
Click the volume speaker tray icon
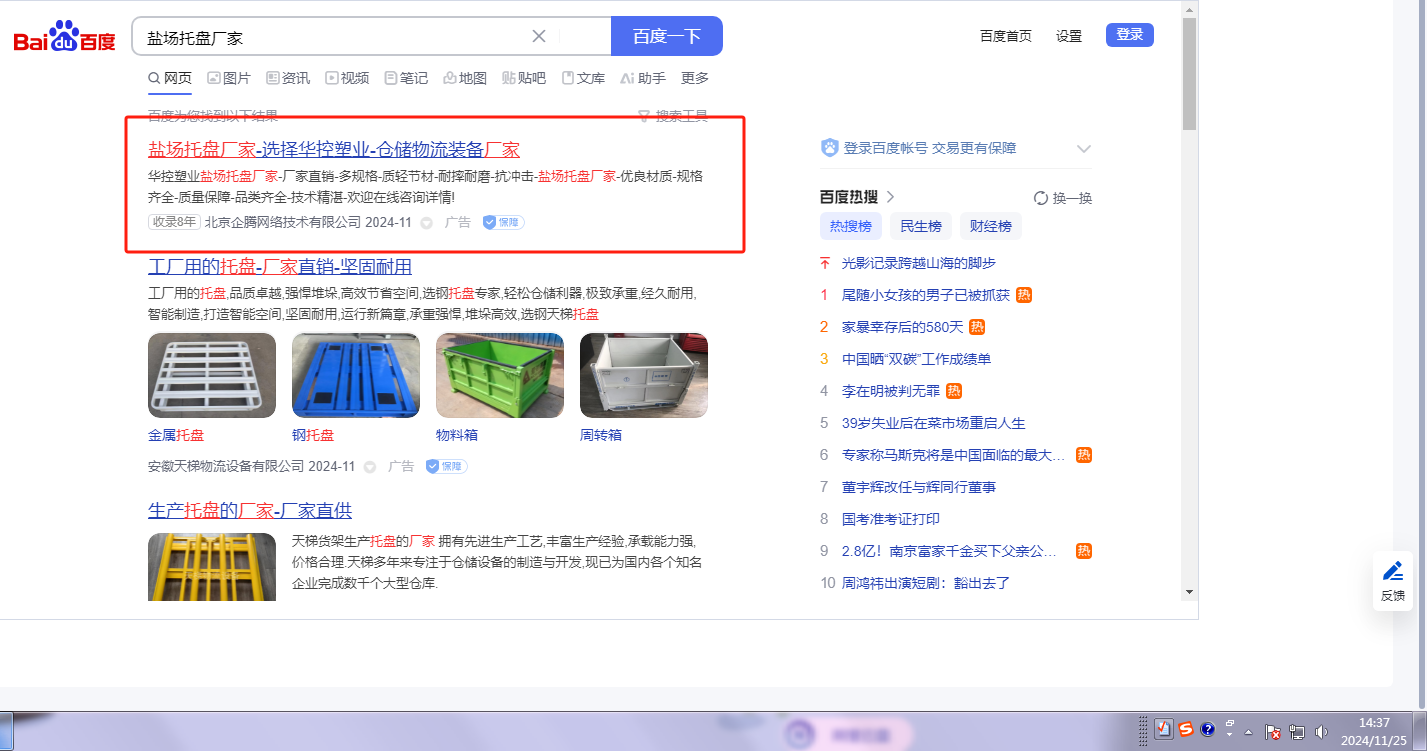1321,731
